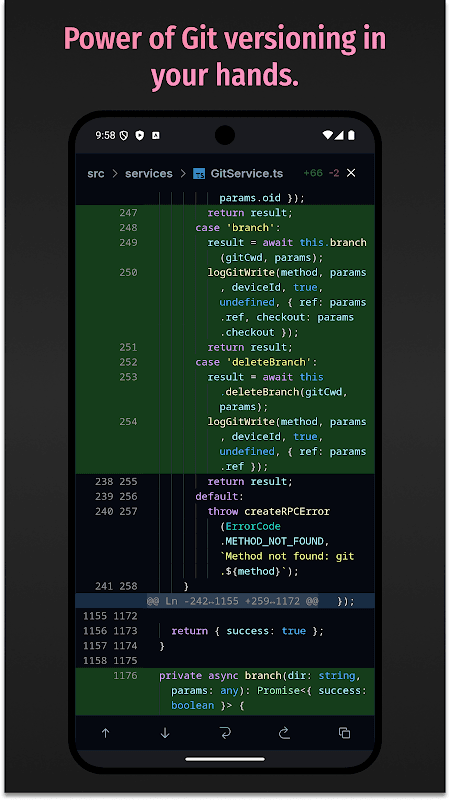
Task: Tap private async branch function line
Action: pyautogui.click(x=260, y=676)
